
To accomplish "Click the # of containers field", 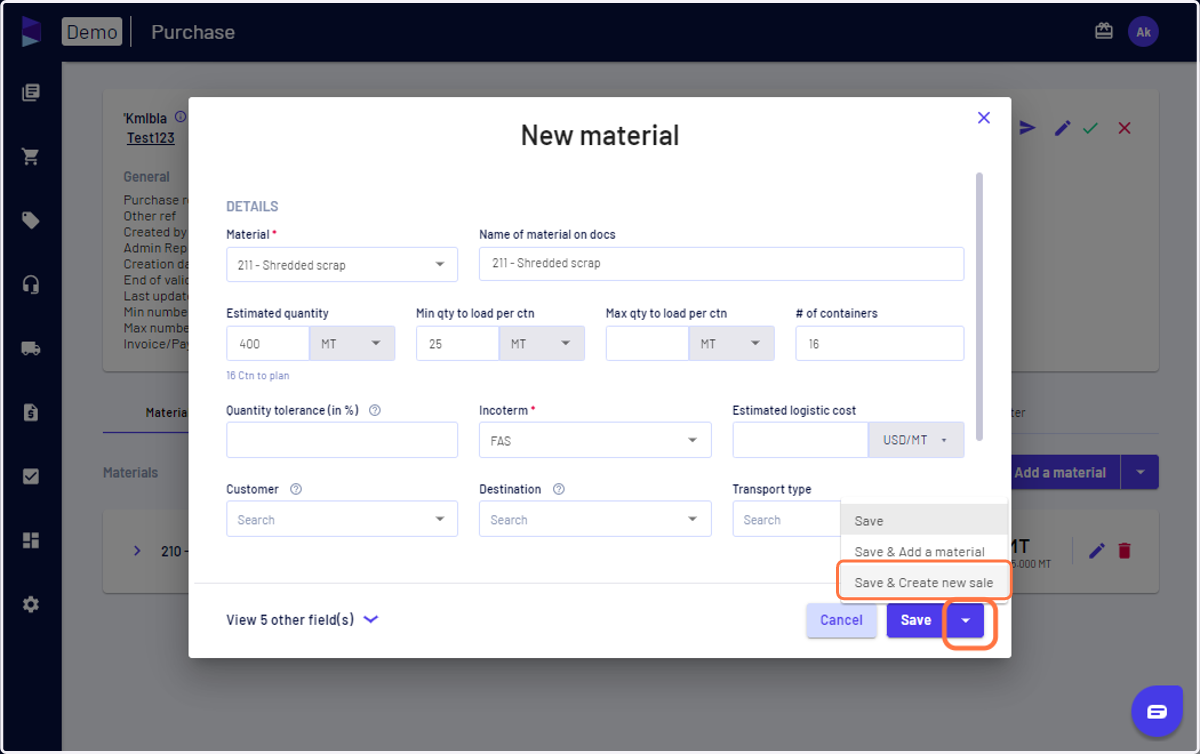I will pyautogui.click(x=880, y=344).
